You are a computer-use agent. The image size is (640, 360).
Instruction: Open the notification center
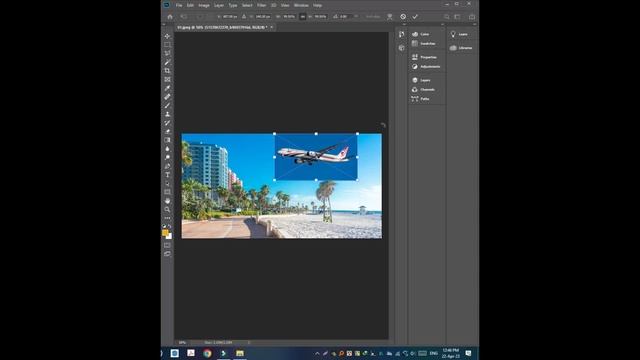[x=469, y=353]
